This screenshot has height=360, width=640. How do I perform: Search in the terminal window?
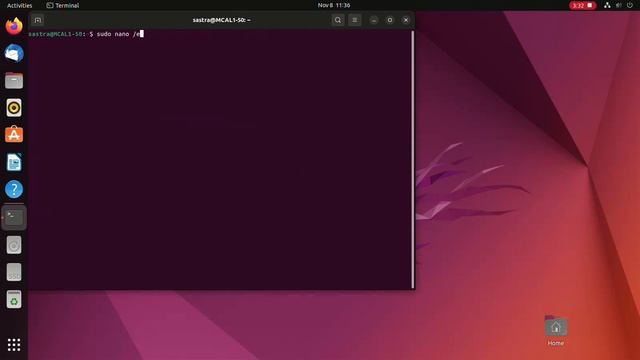coord(338,20)
